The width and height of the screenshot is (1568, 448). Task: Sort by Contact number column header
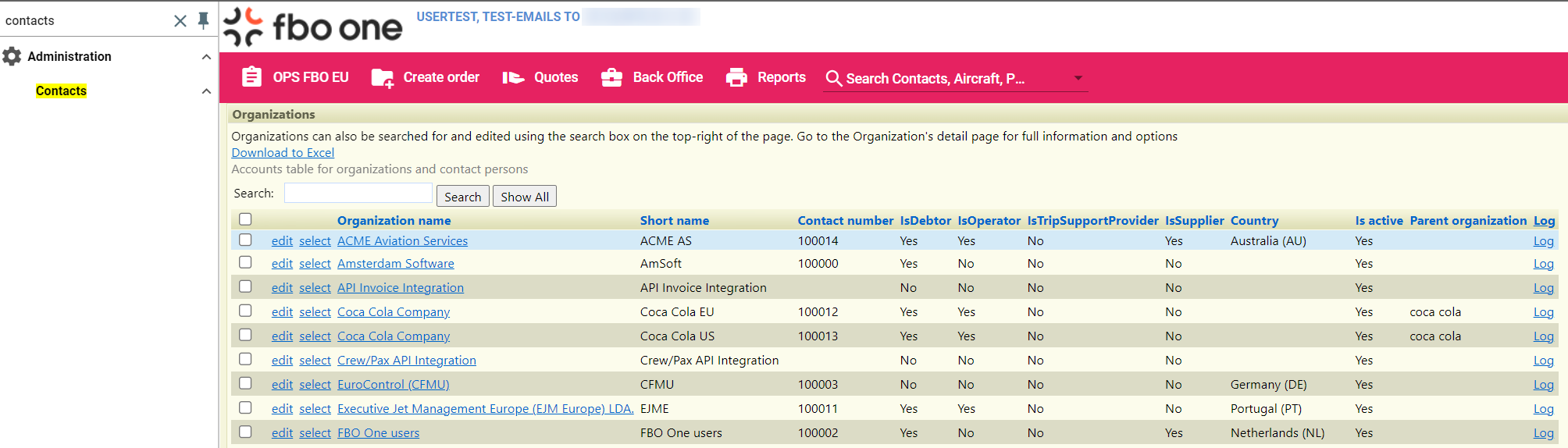(x=845, y=221)
